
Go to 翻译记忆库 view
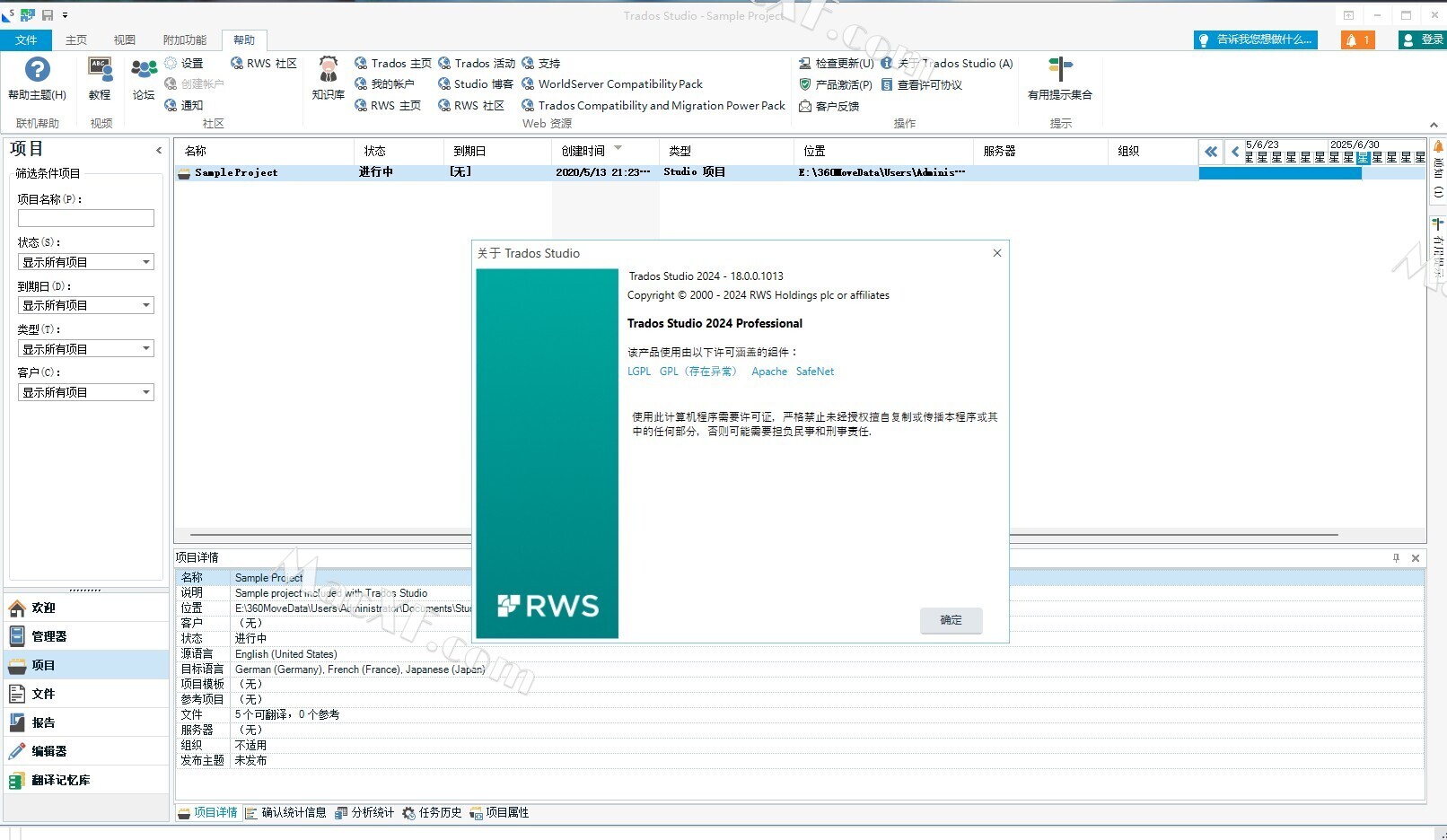coord(86,780)
